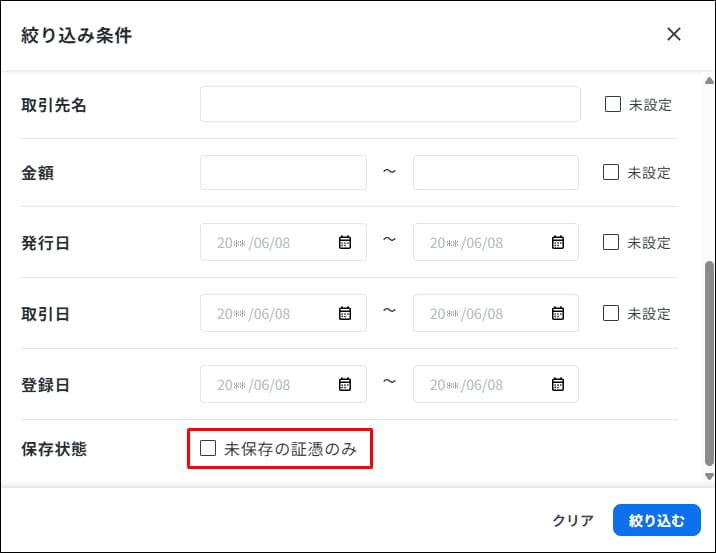Open calendar for 登録日 end date
The image size is (716, 553).
[x=558, y=384]
